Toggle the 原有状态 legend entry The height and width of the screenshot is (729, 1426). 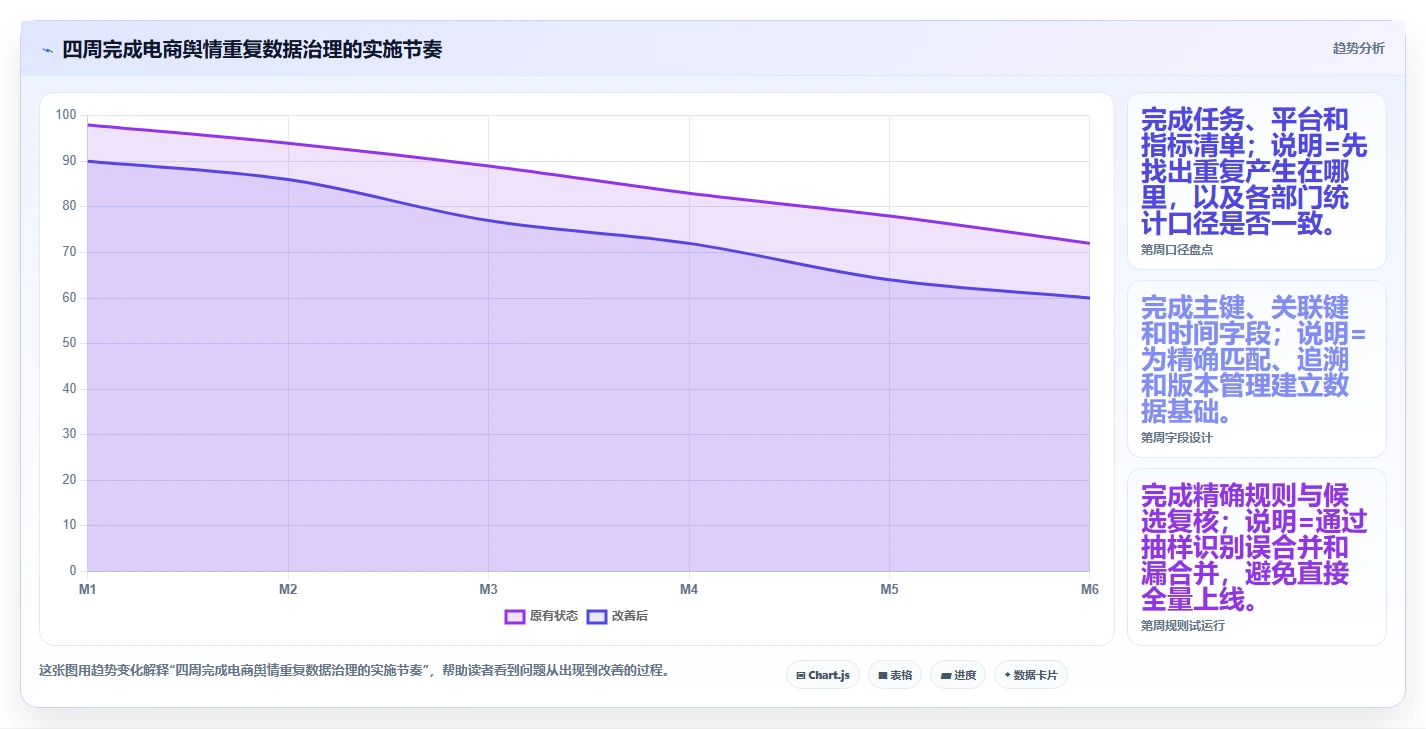tap(541, 616)
